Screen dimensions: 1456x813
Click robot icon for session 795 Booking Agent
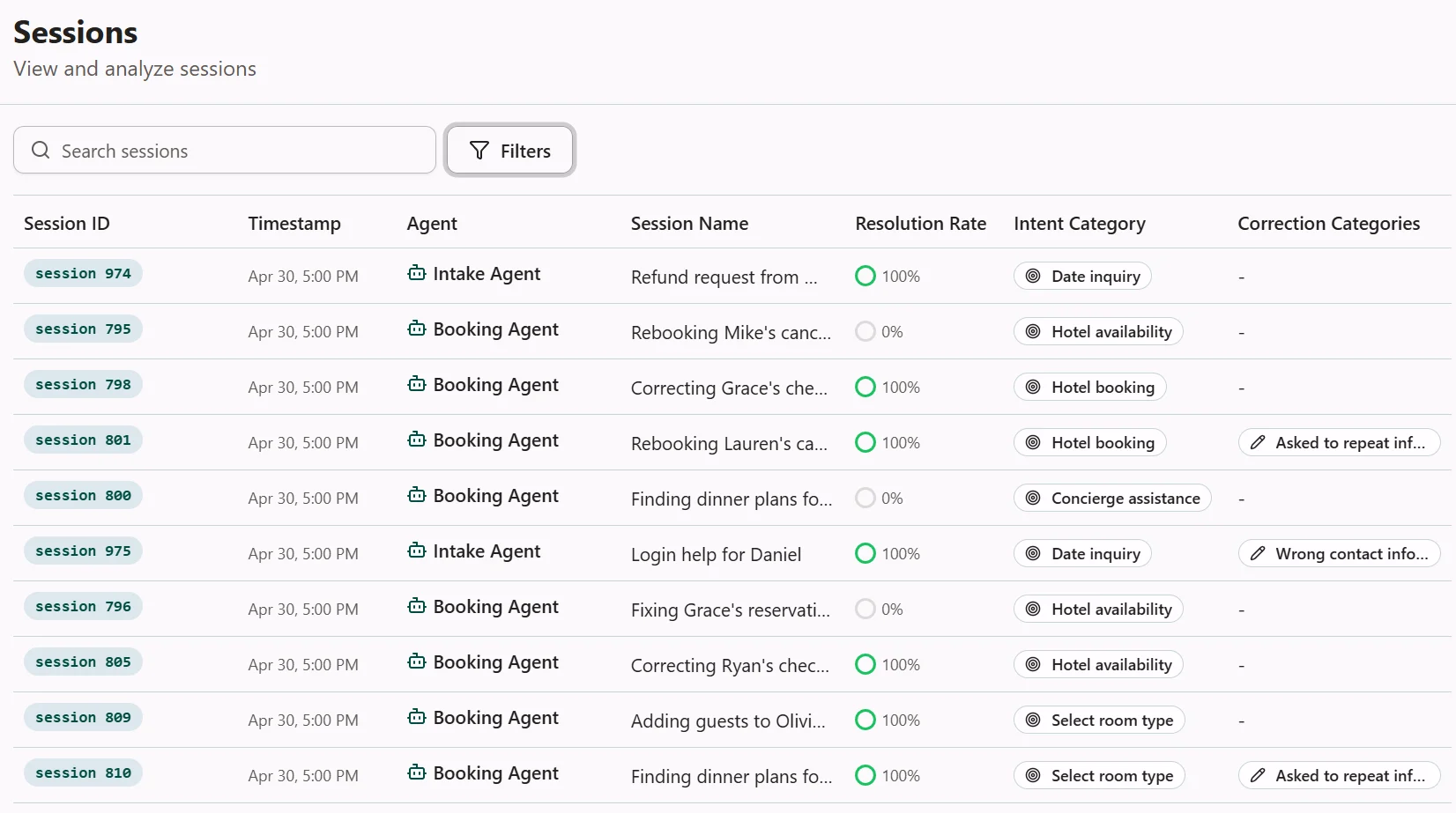[x=417, y=329]
